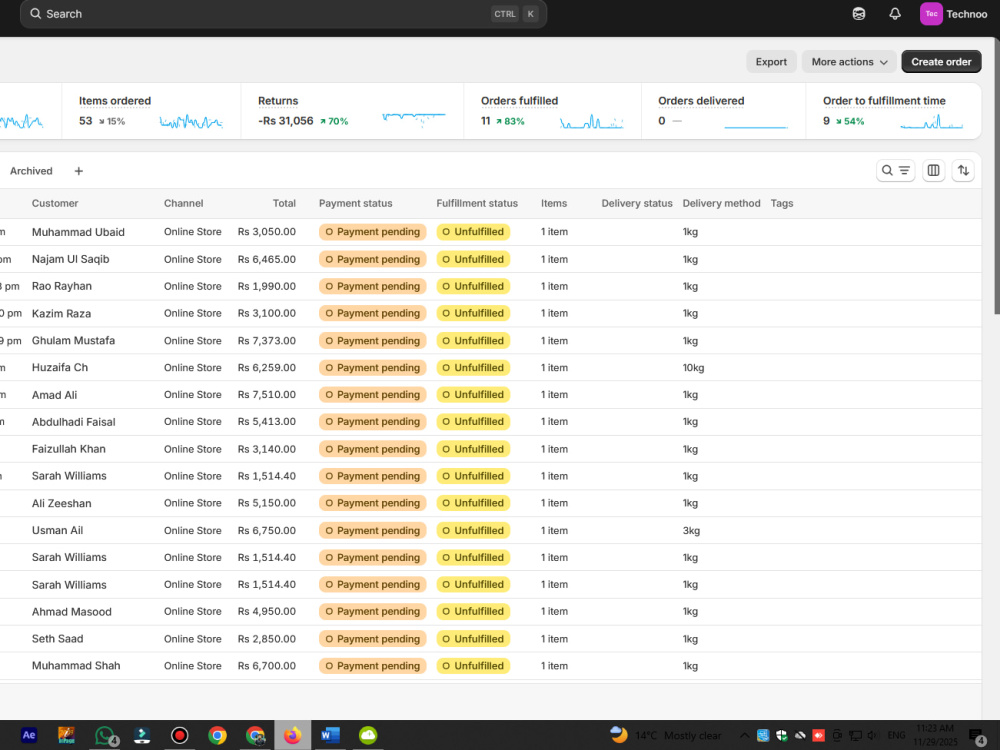
Task: Select customer Huzaifa Ch
Action: pyautogui.click(x=60, y=367)
